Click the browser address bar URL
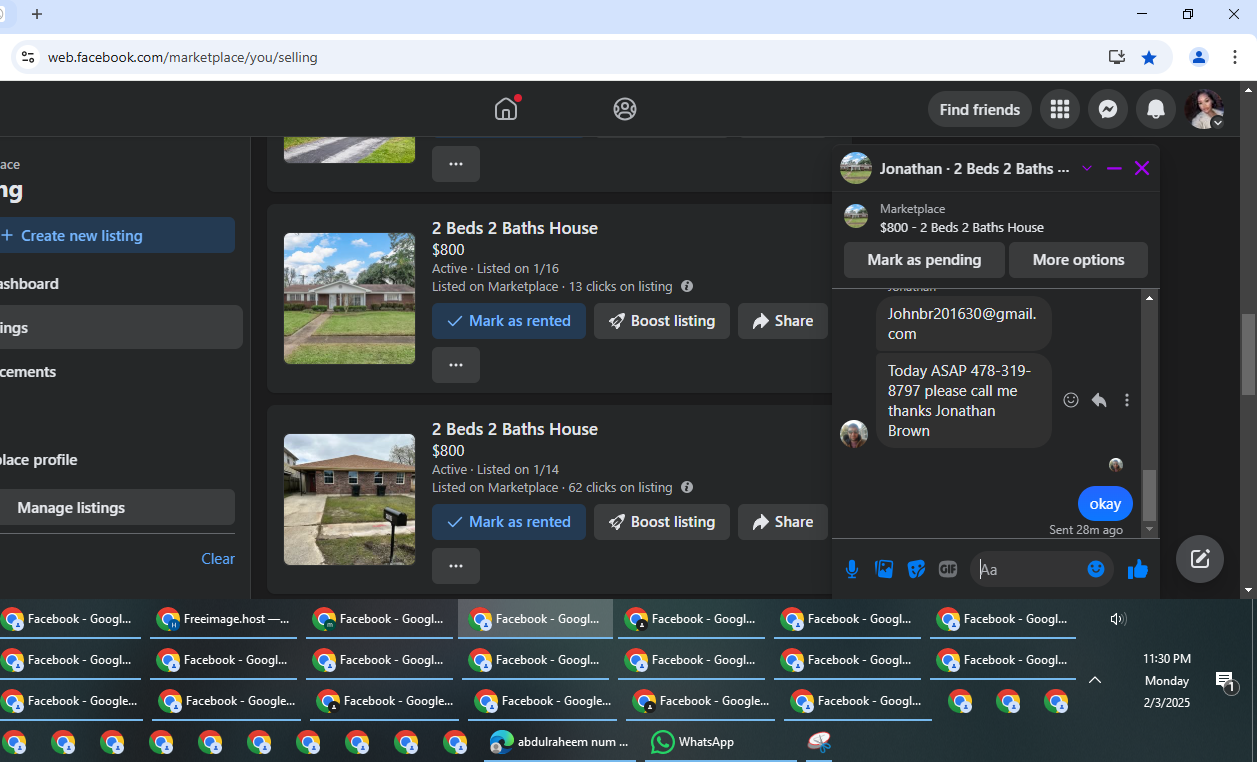The height and width of the screenshot is (762, 1257). tap(183, 57)
